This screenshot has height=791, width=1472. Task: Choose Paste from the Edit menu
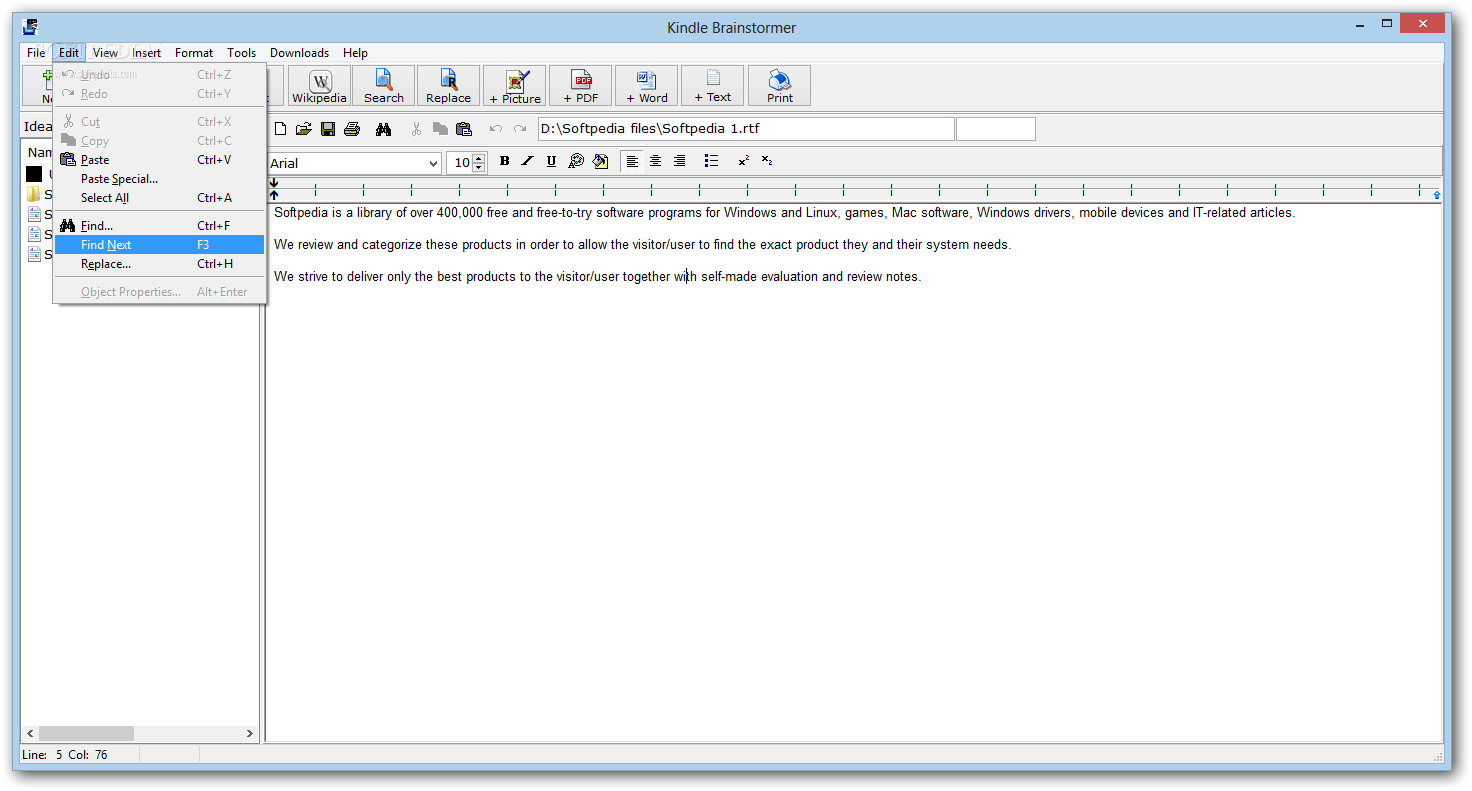[x=160, y=160]
